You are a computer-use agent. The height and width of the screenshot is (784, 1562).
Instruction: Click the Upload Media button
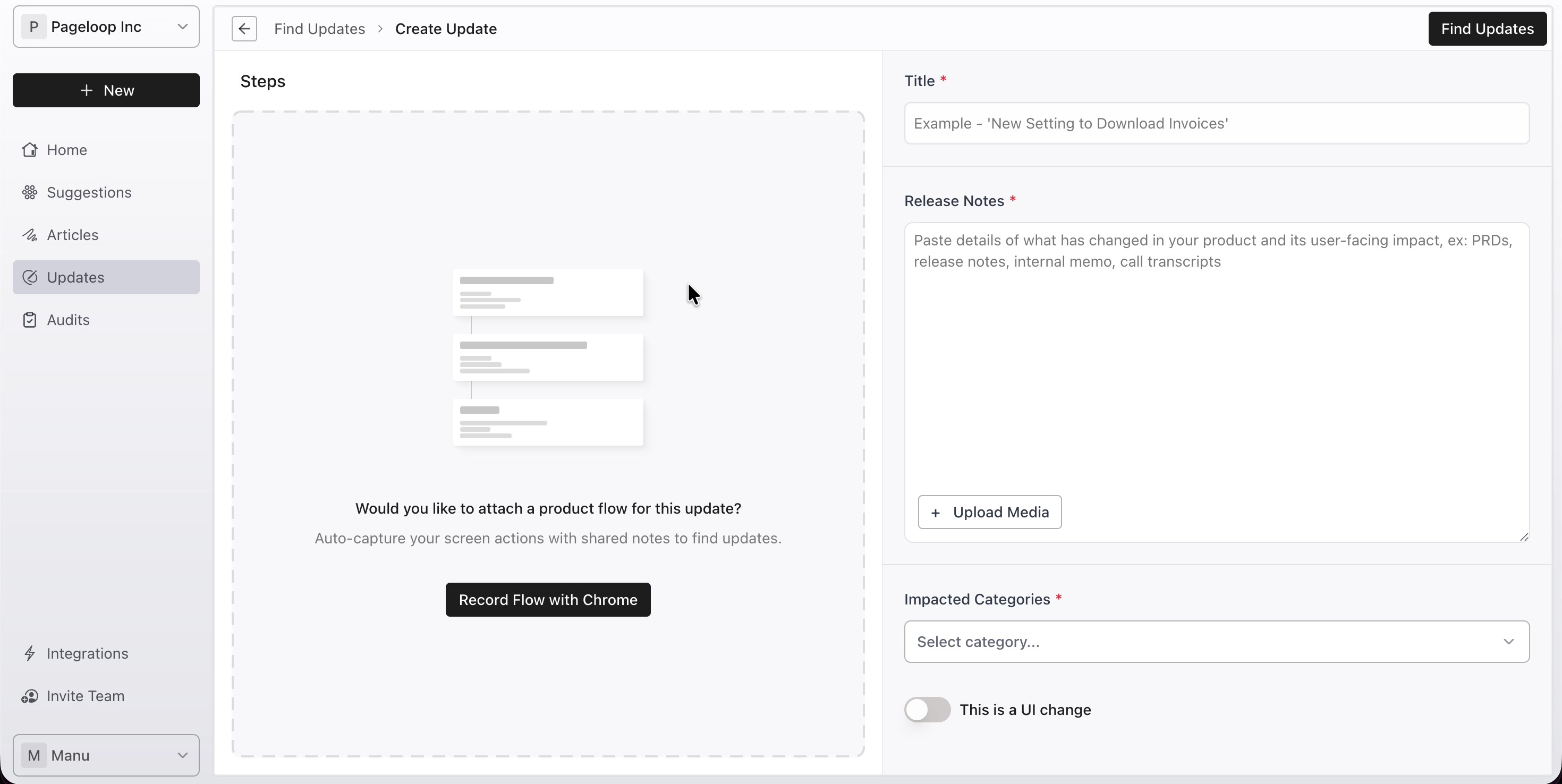click(990, 512)
